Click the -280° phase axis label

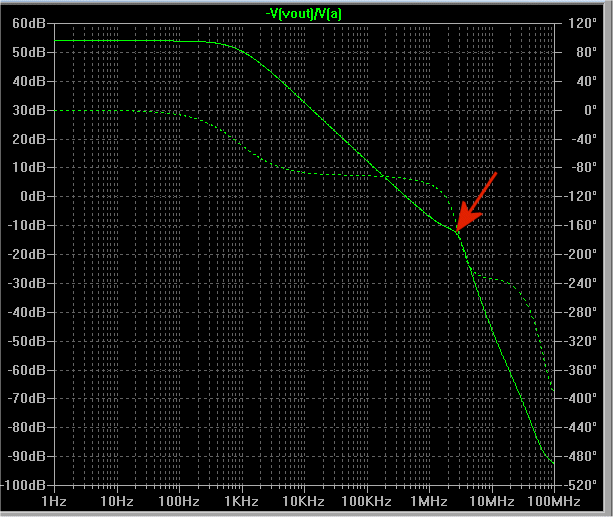tap(581, 312)
